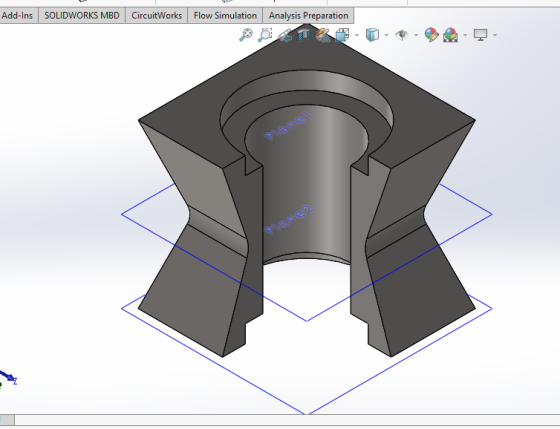Toggle the Hide/Show Items eye icon
This screenshot has width=560, height=429.
402,35
